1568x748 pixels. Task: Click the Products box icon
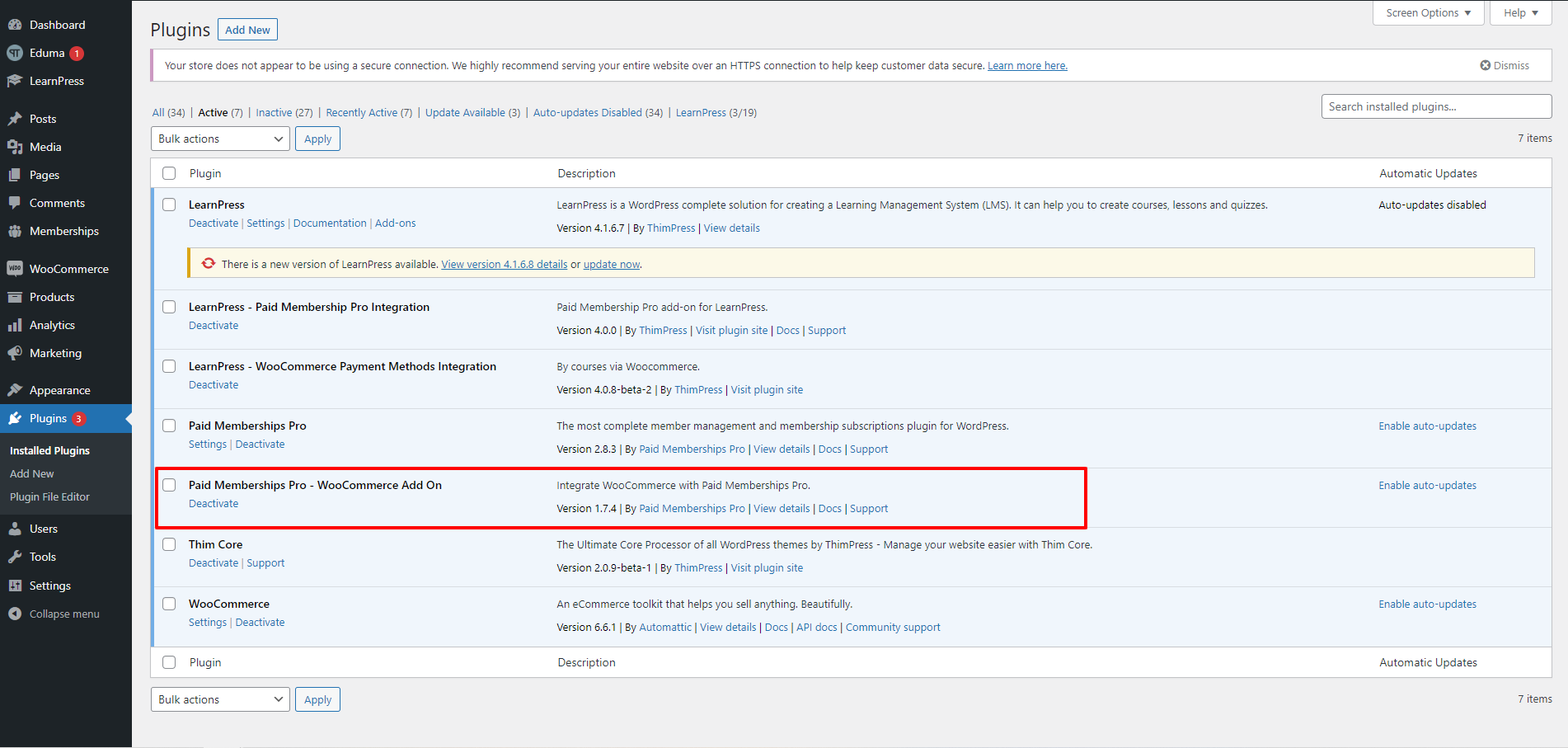coord(15,297)
